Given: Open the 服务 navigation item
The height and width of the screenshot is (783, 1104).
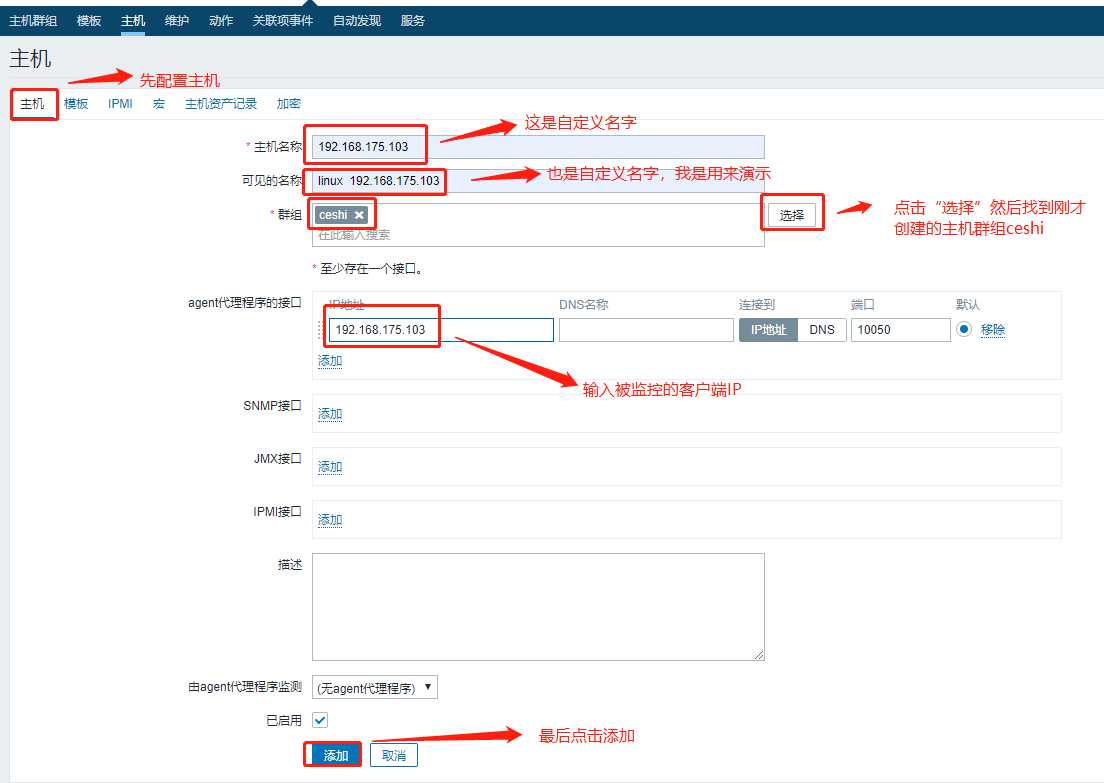Looking at the screenshot, I should pos(413,20).
